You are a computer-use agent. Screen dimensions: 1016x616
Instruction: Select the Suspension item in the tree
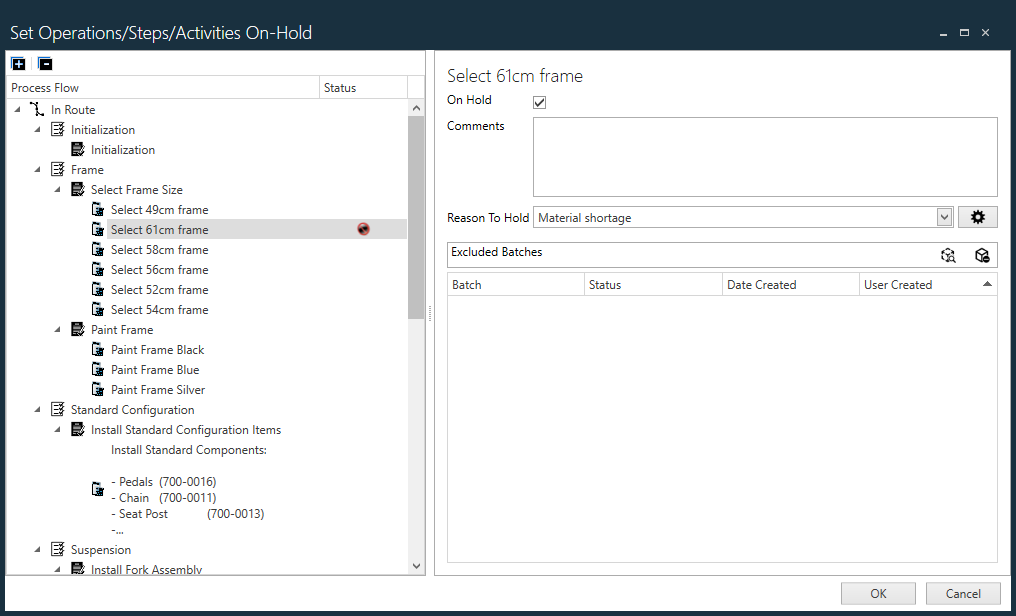(x=100, y=549)
